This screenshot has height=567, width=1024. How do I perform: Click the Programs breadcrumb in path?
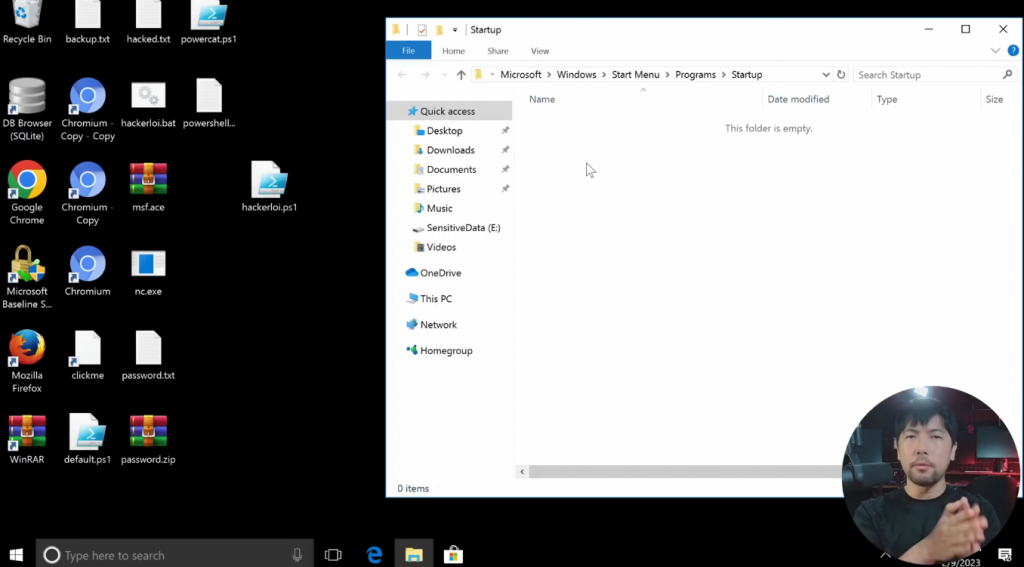[x=695, y=75]
